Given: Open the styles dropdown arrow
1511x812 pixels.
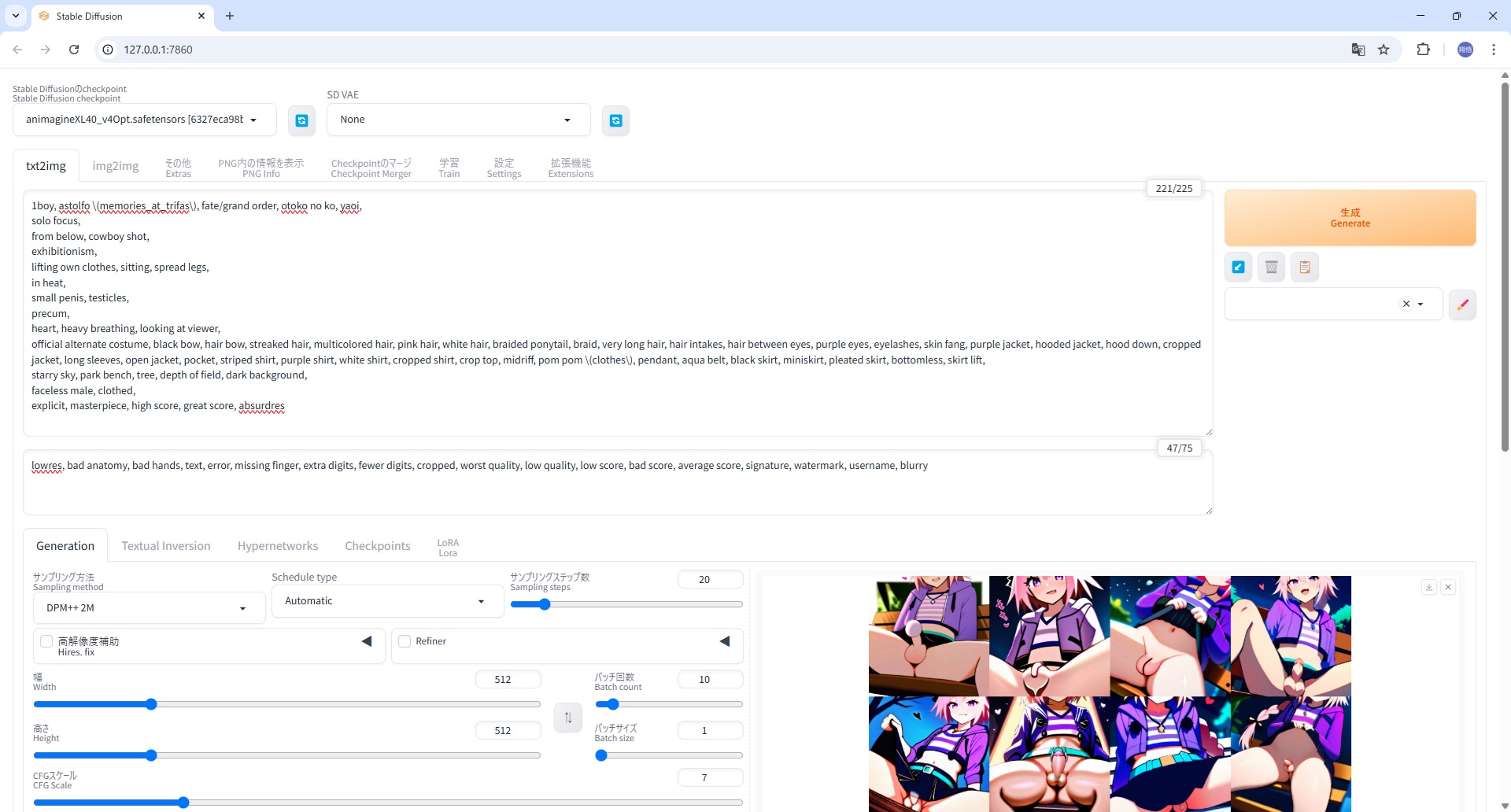Looking at the screenshot, I should (x=1420, y=304).
